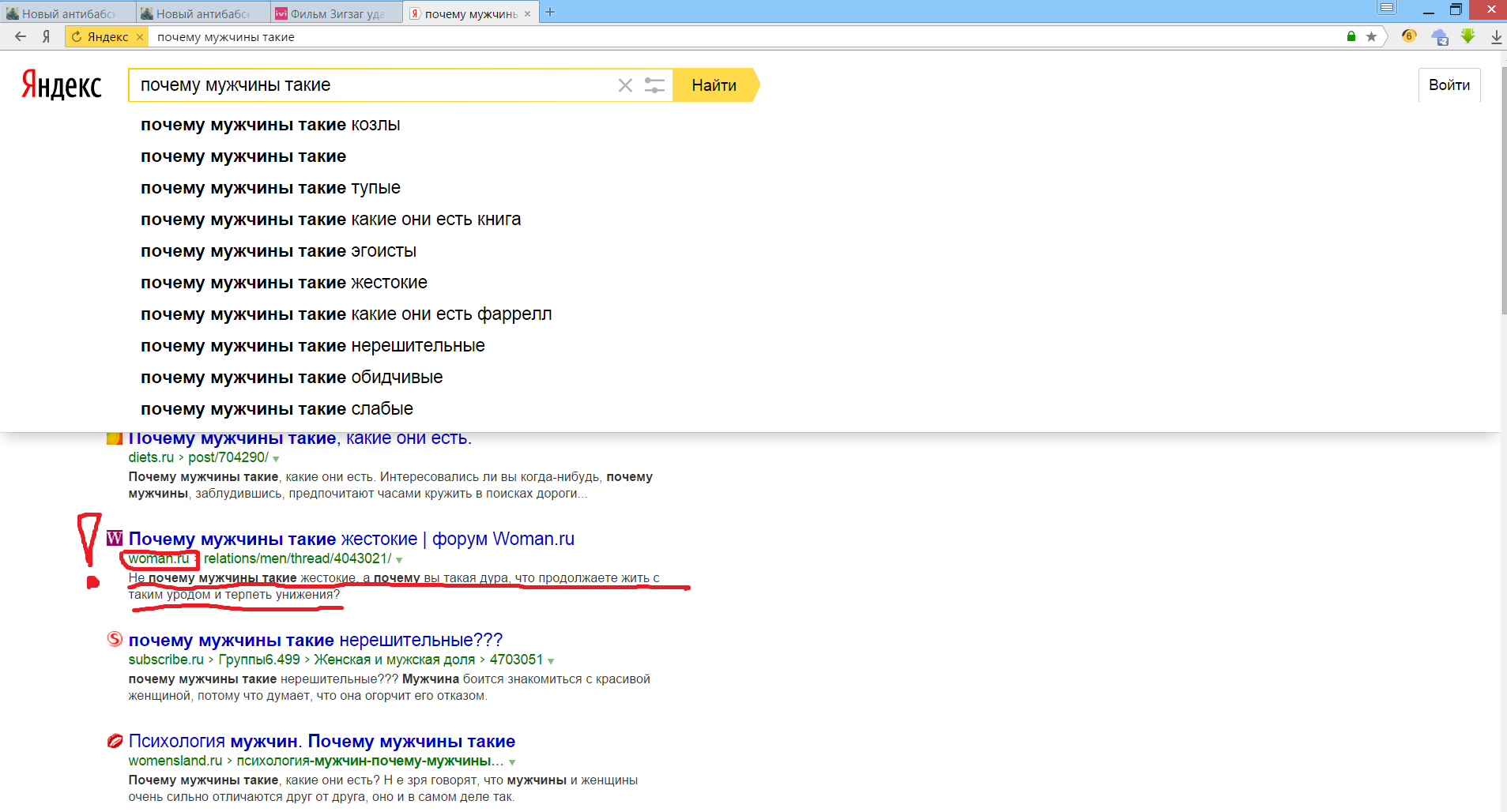
Task: Click the reload icon in the Яндекс chip
Action: pos(77,36)
